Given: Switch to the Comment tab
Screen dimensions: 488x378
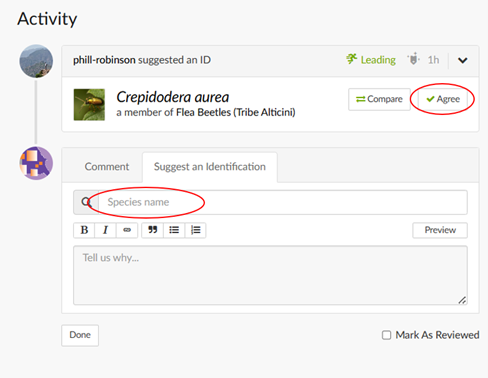Looking at the screenshot, I should 107,166.
